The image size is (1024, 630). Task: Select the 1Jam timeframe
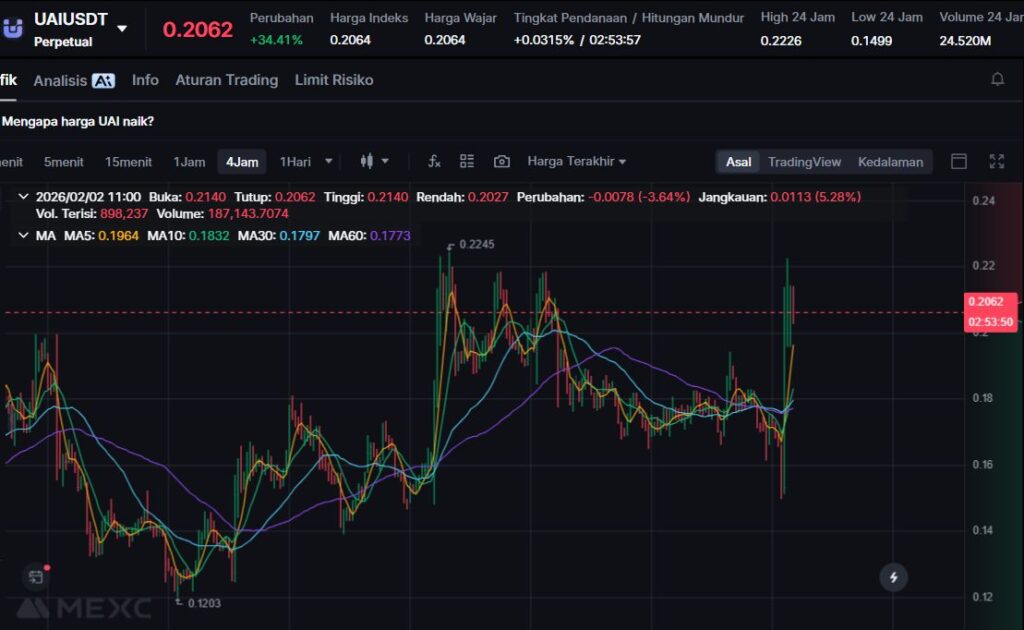coord(189,162)
